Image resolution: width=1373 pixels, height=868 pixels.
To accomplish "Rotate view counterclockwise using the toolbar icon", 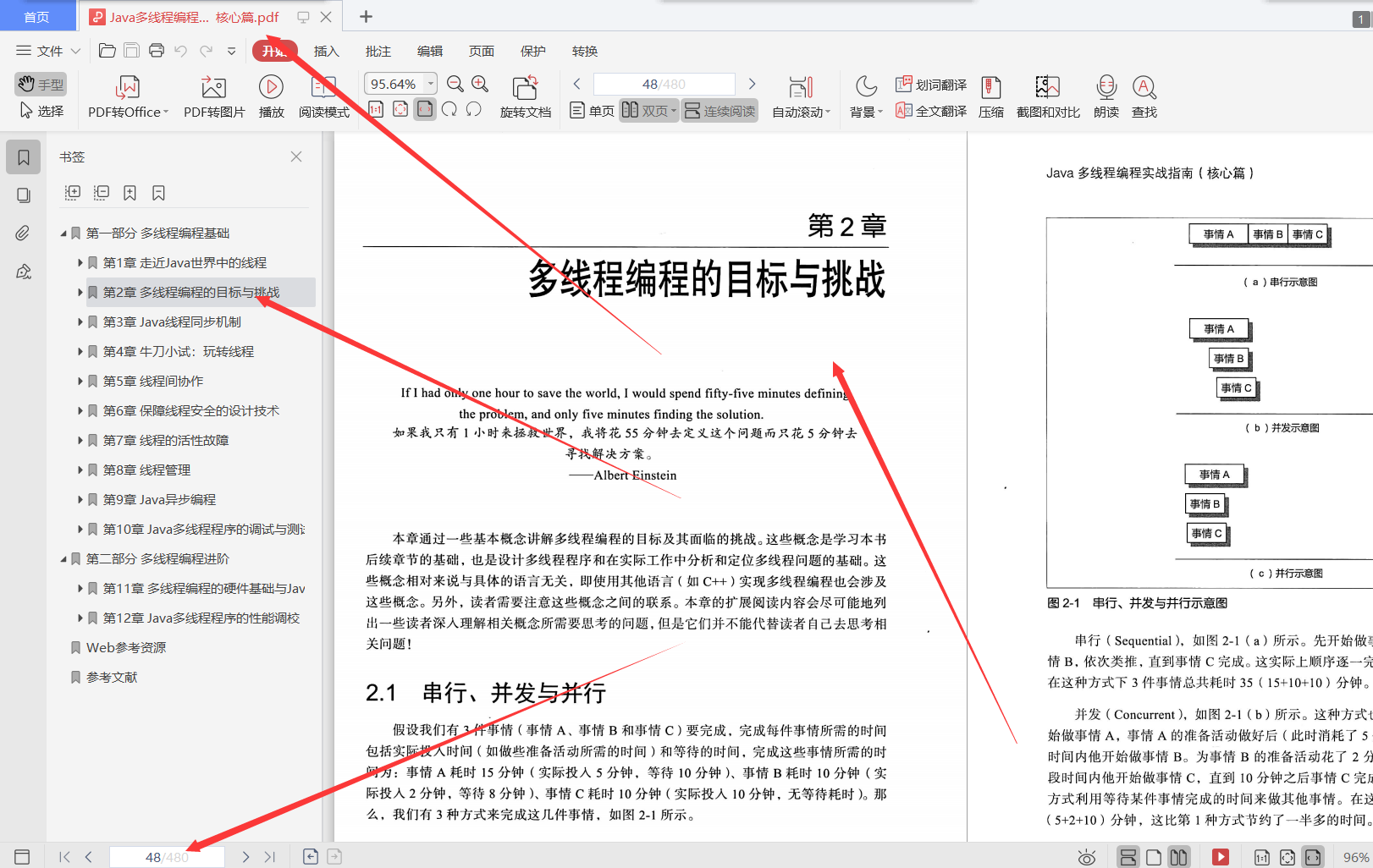I will tap(474, 109).
